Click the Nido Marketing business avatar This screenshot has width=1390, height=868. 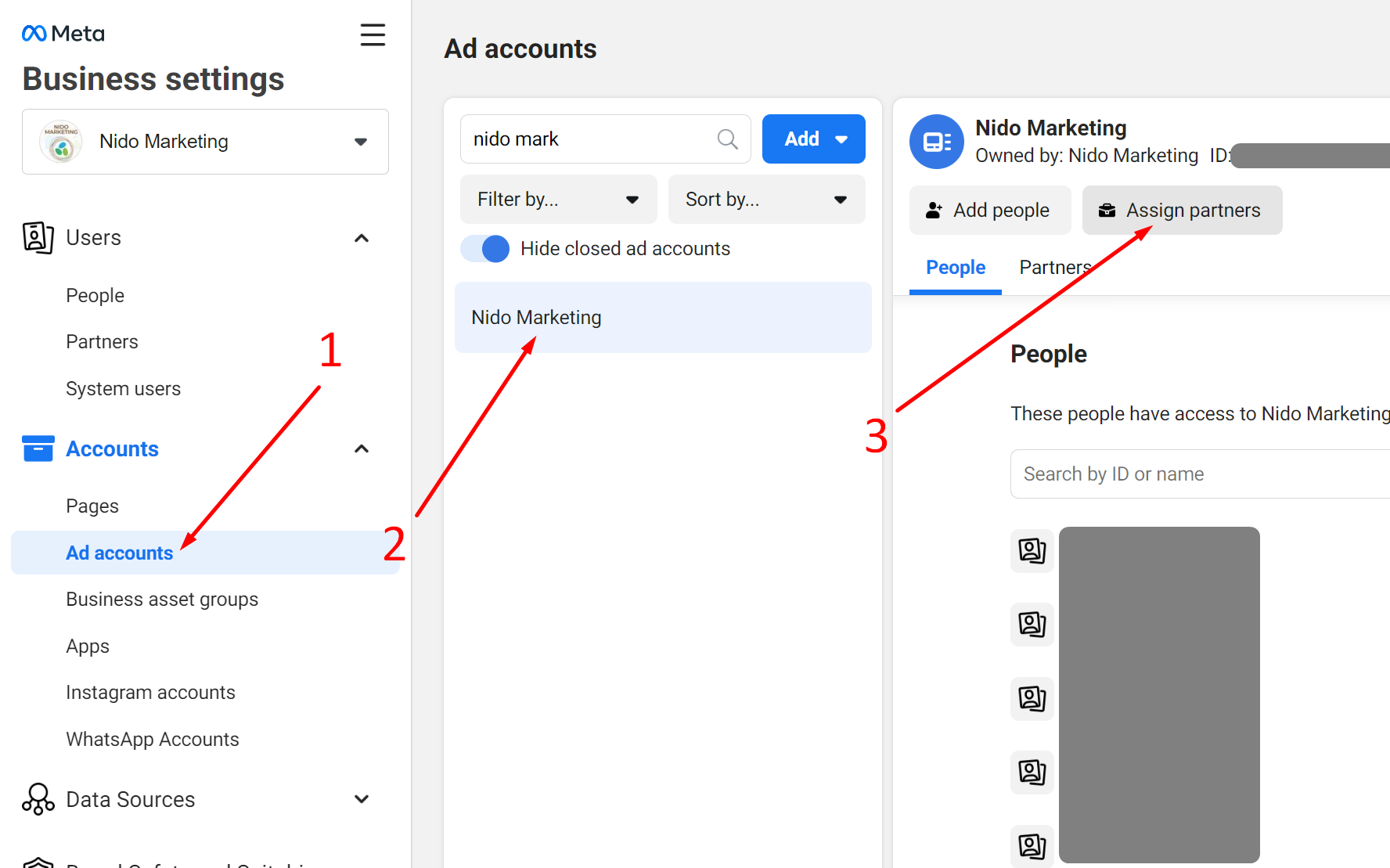61,142
